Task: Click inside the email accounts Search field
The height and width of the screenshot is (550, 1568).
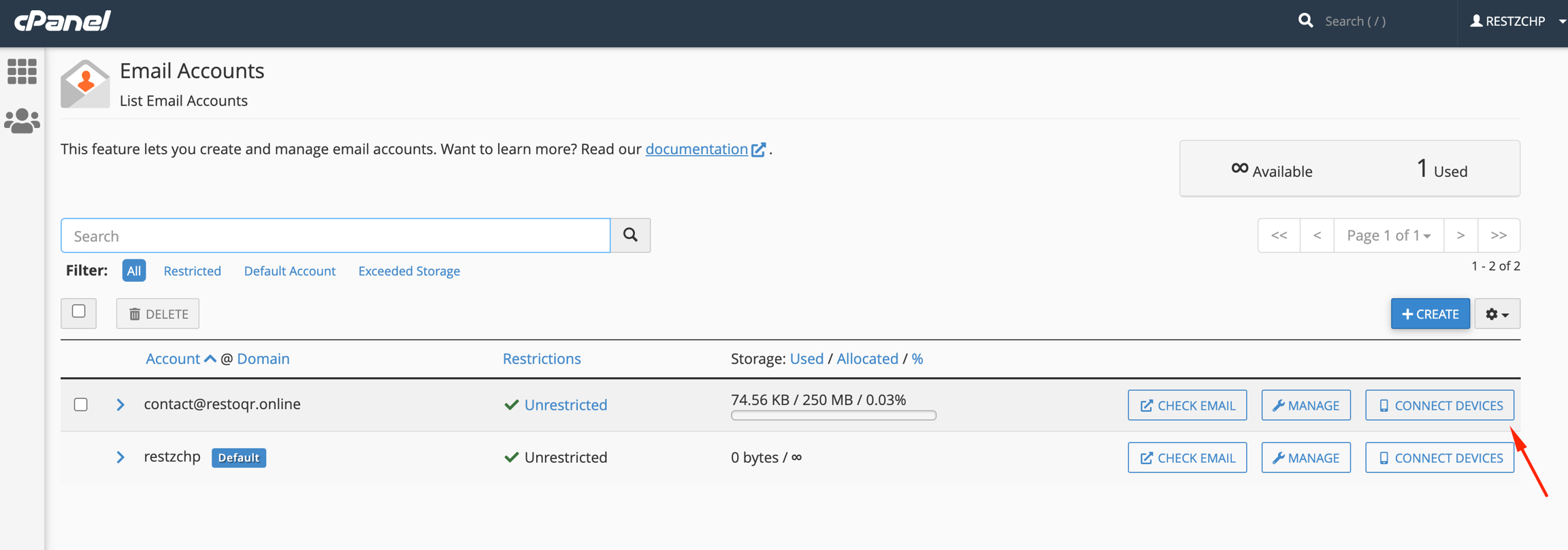Action: [x=336, y=236]
